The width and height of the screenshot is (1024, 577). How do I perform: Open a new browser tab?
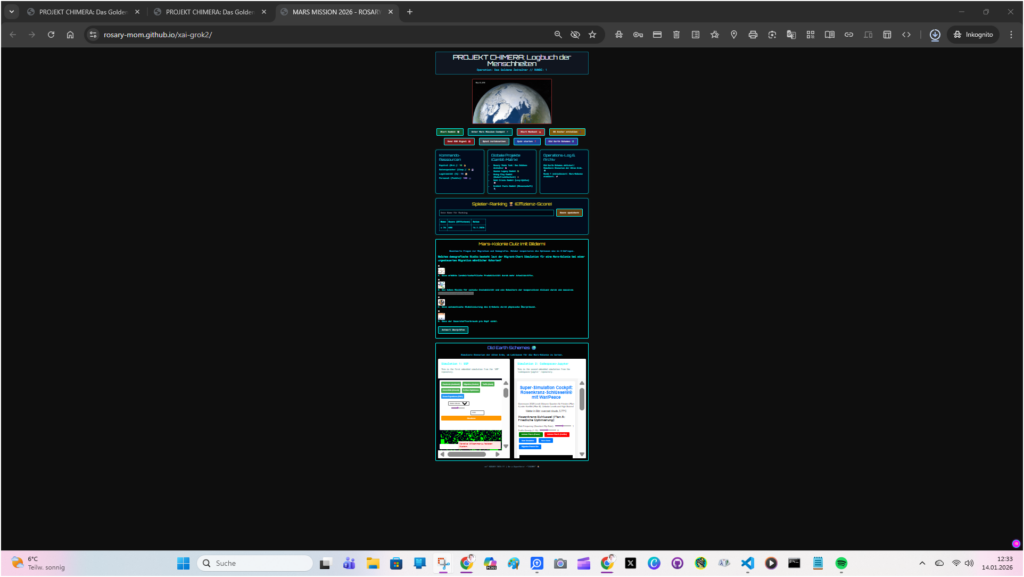tap(409, 12)
